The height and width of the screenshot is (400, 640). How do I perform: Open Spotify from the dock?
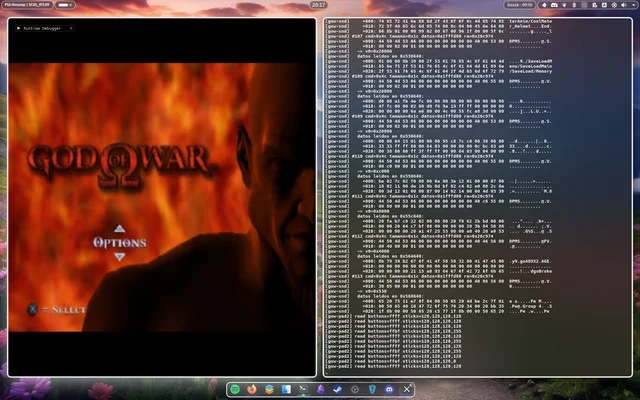pos(235,389)
